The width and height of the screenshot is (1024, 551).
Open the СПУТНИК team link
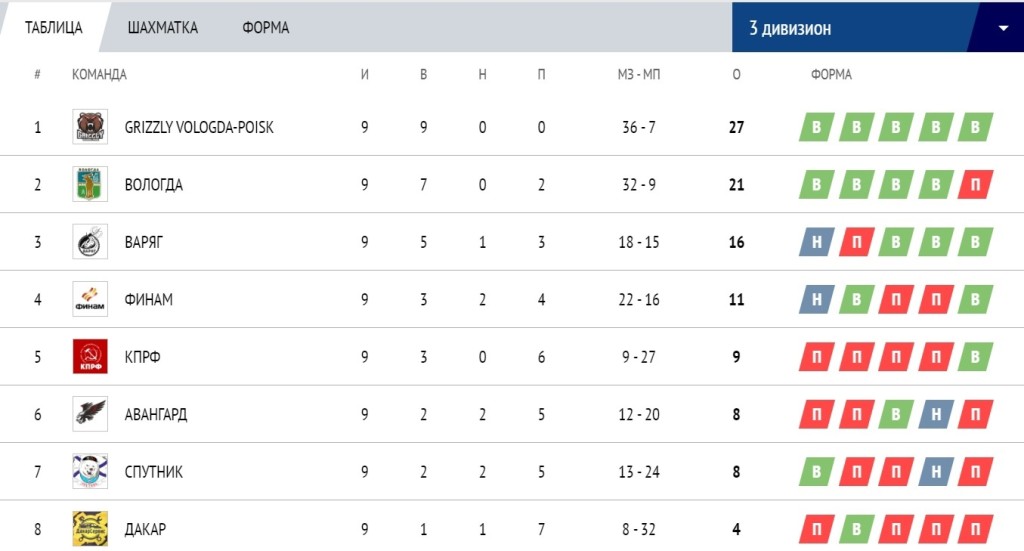point(154,472)
